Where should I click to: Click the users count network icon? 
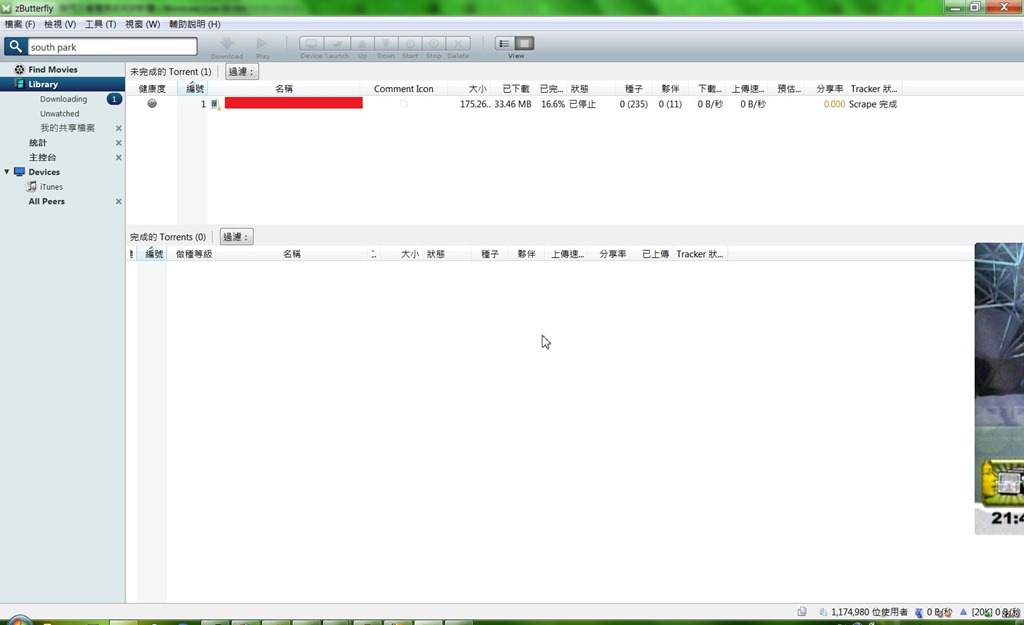(823, 612)
